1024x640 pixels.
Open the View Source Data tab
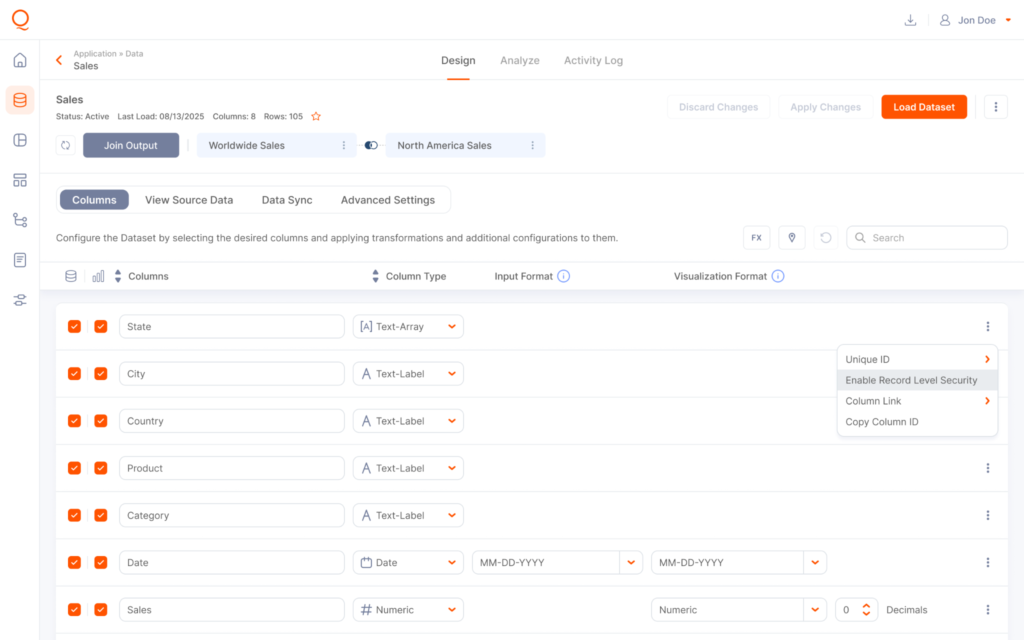click(x=189, y=200)
